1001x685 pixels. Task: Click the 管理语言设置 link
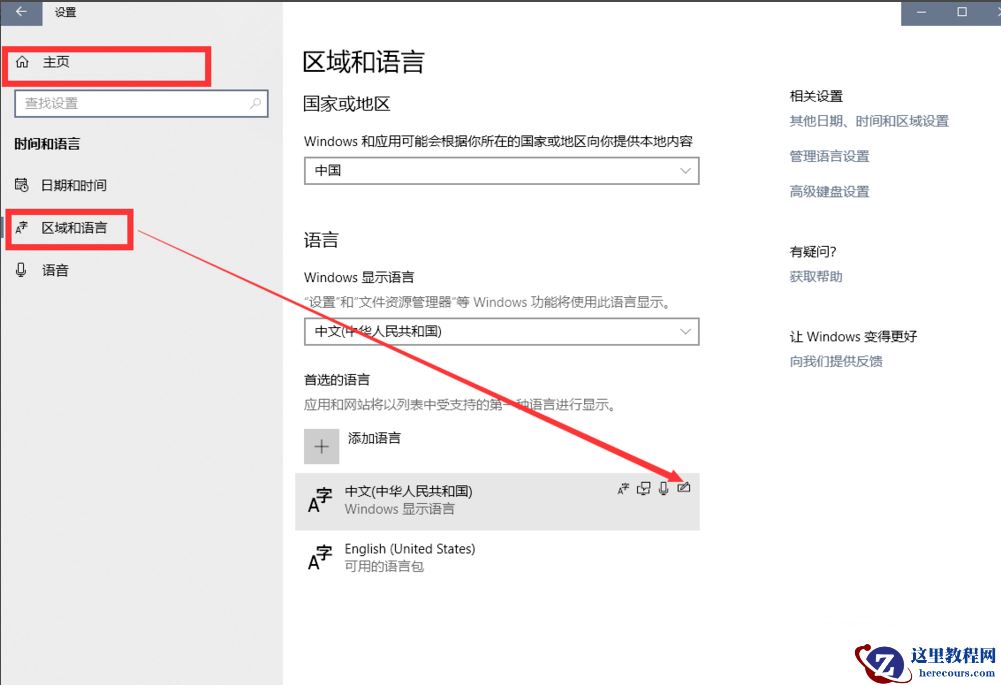(x=828, y=156)
